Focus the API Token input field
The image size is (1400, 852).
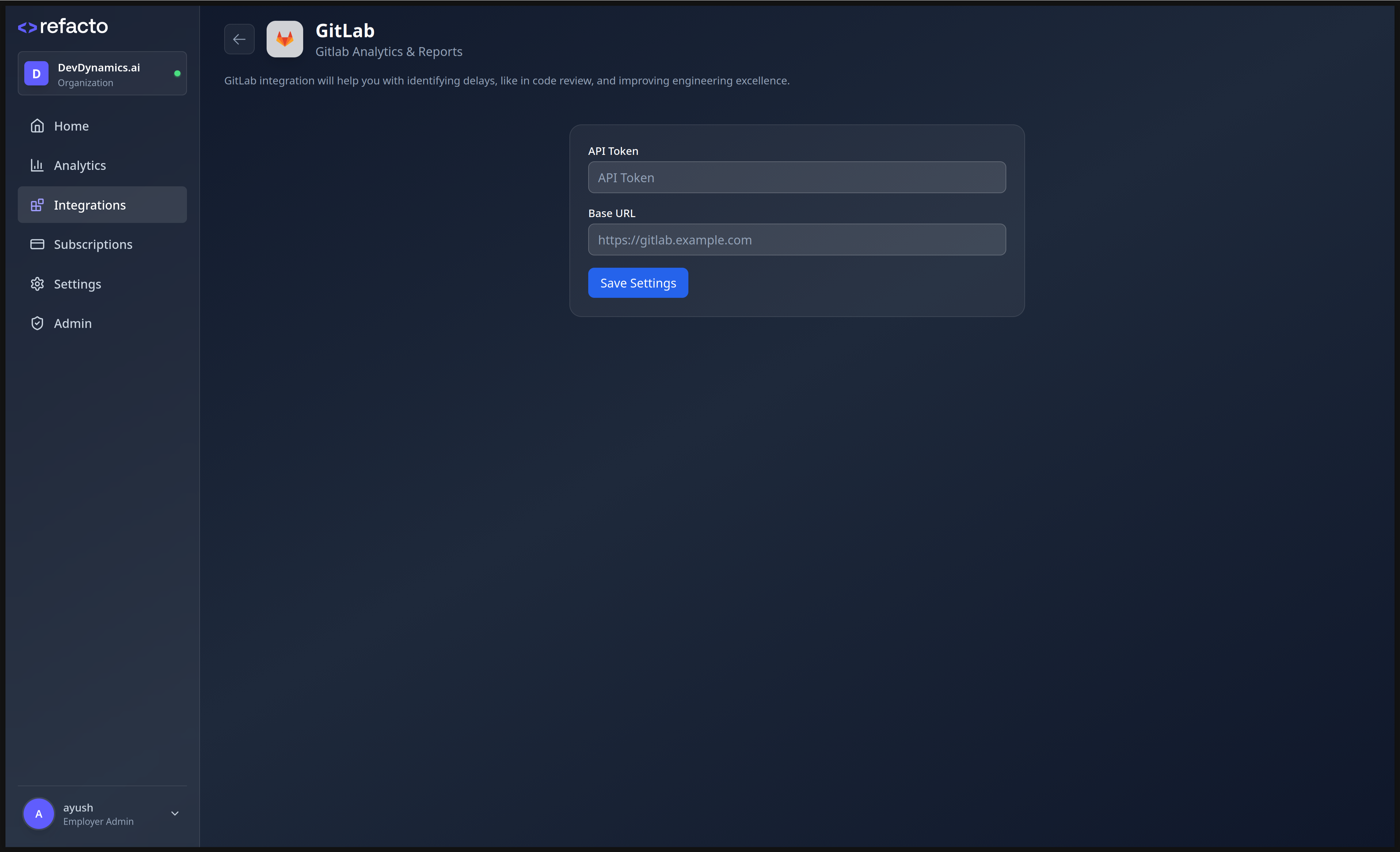click(797, 177)
